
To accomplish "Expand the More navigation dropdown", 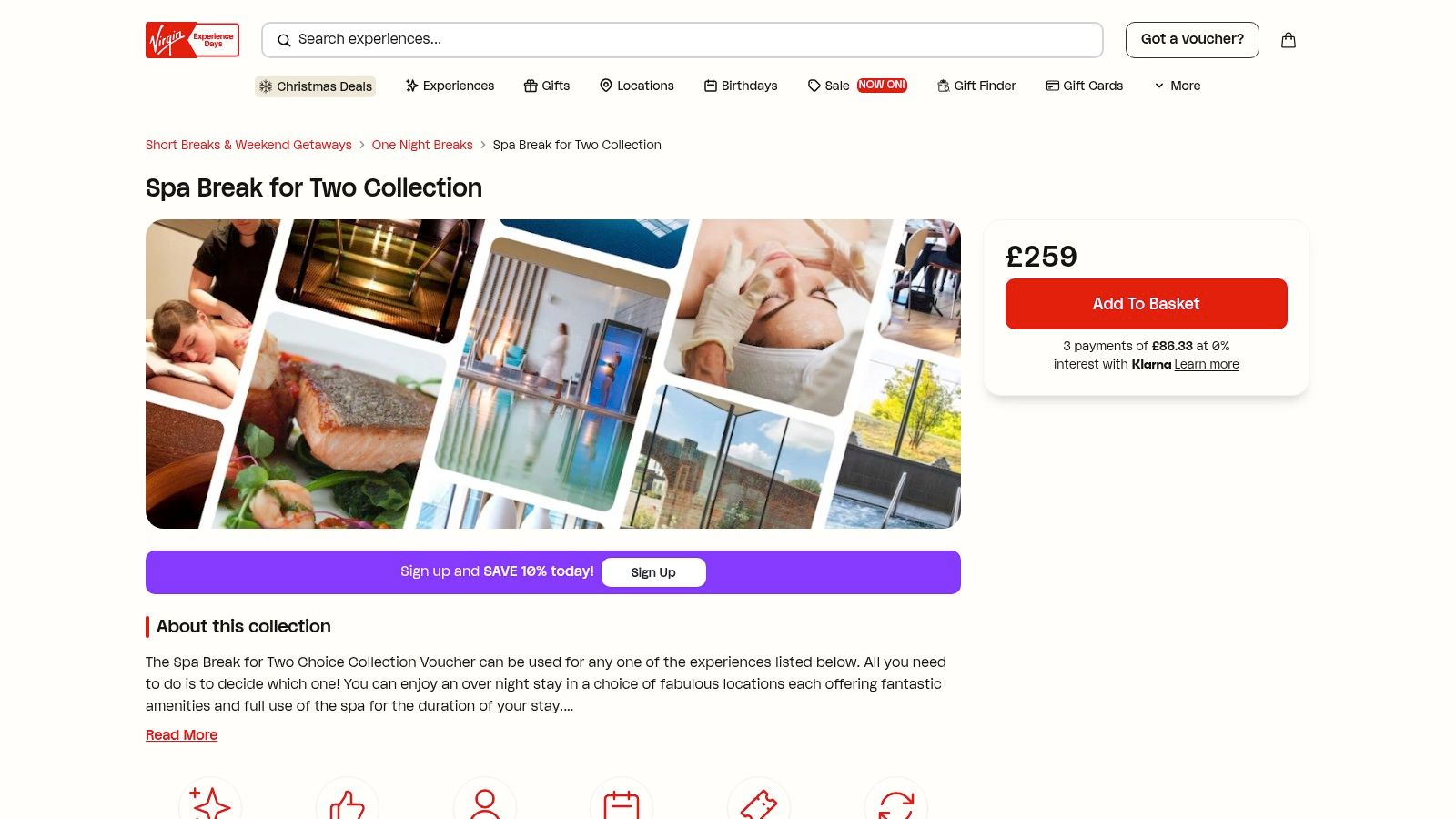I will point(1178,86).
